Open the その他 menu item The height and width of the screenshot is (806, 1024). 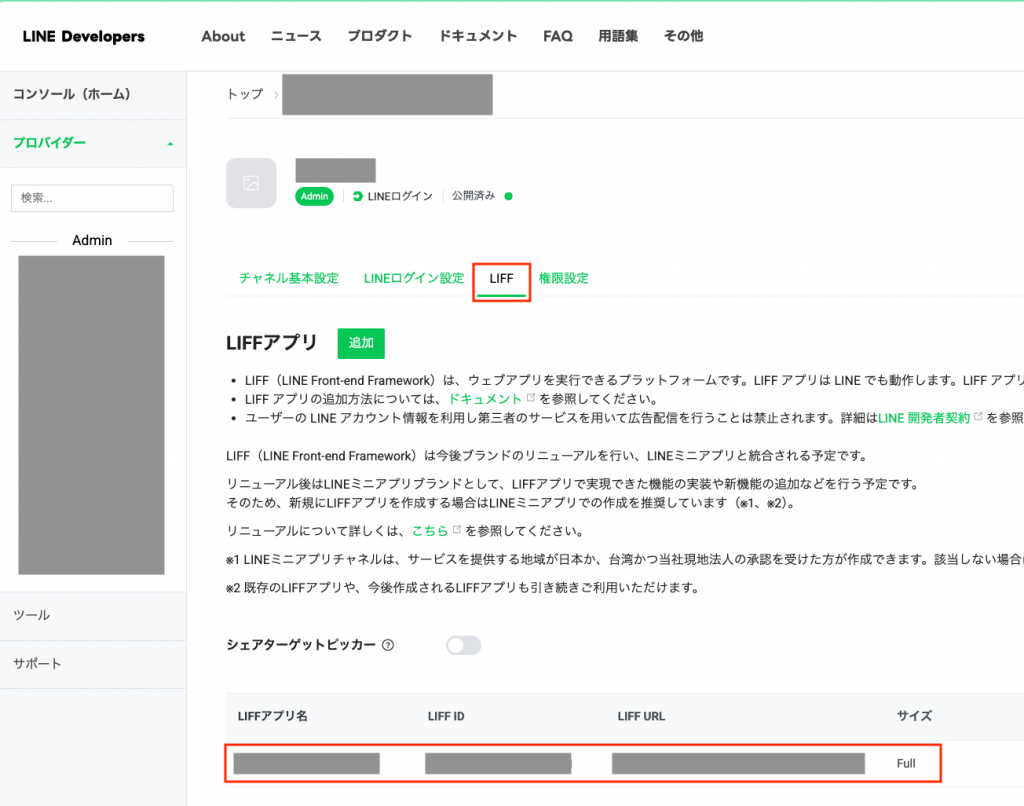683,36
